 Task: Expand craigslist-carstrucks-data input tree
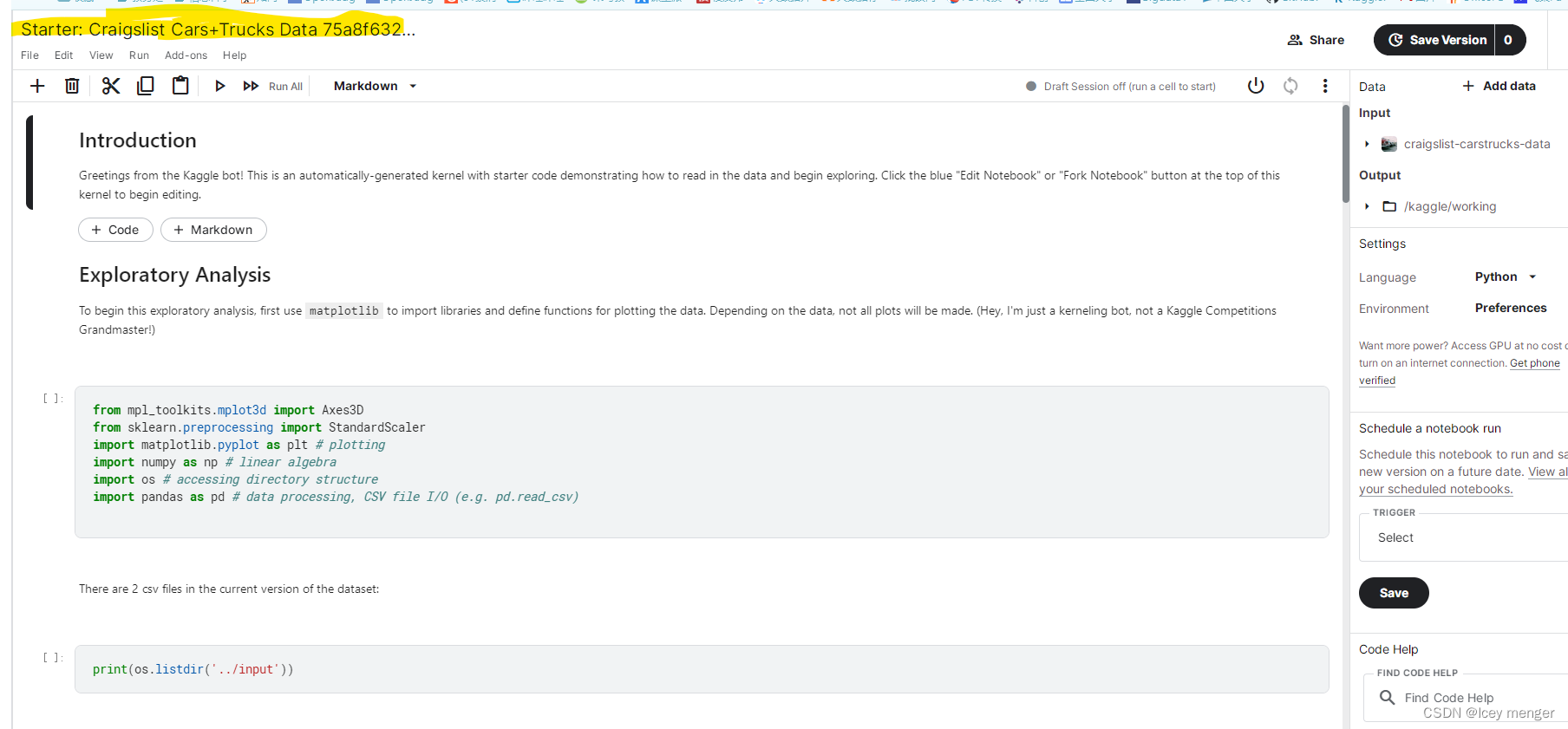click(1367, 144)
